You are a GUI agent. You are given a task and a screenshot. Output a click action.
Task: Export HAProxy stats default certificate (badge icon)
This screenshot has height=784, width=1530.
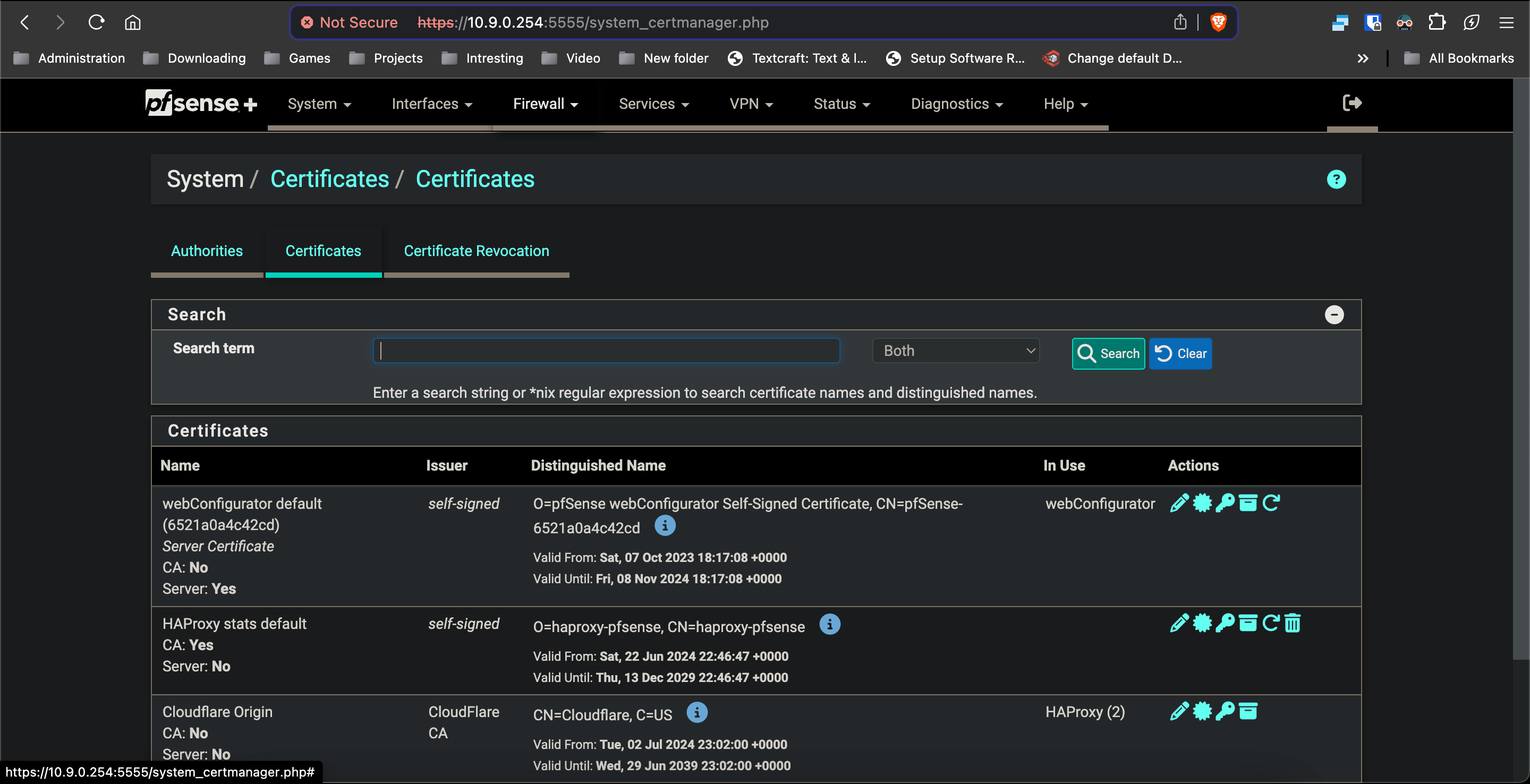click(x=1202, y=623)
